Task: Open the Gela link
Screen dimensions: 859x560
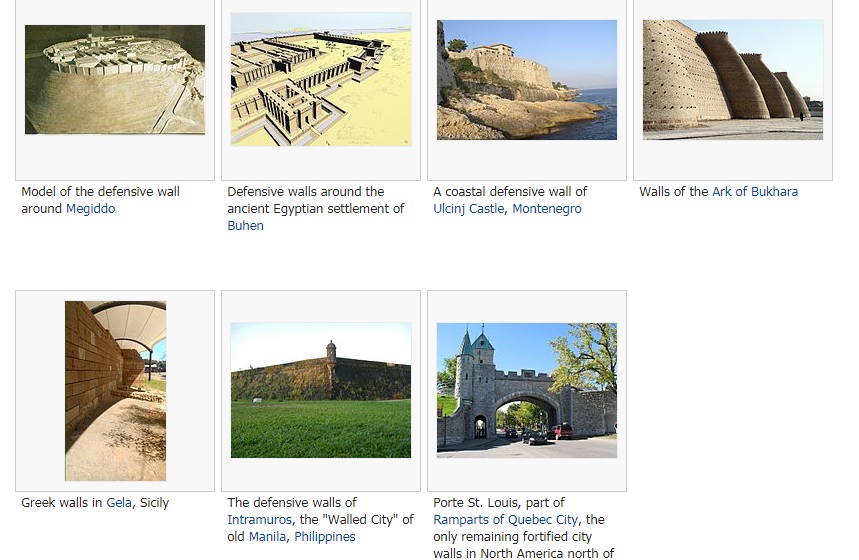Action: [x=119, y=503]
